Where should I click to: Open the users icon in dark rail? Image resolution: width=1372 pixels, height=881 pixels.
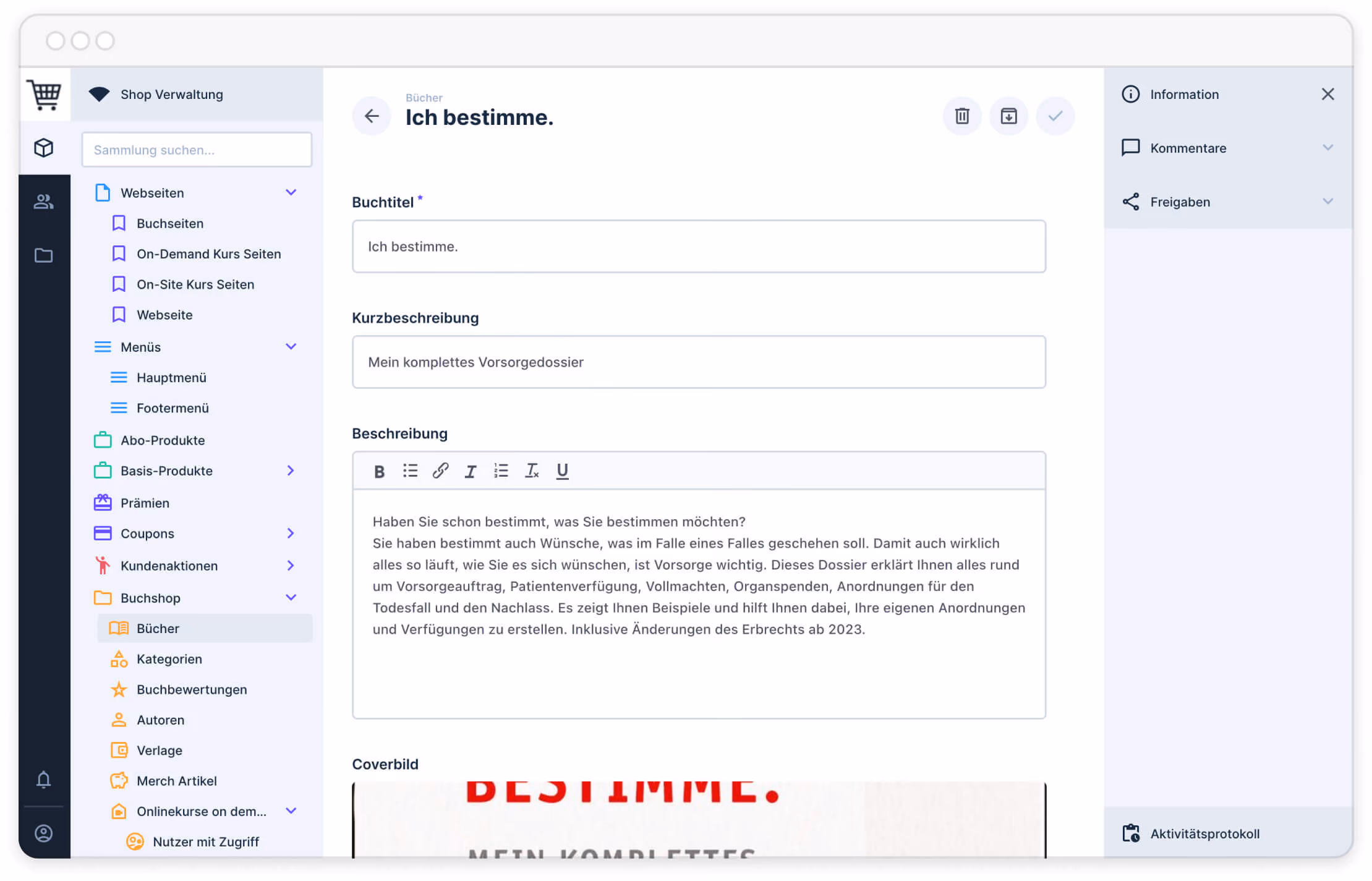click(x=44, y=202)
